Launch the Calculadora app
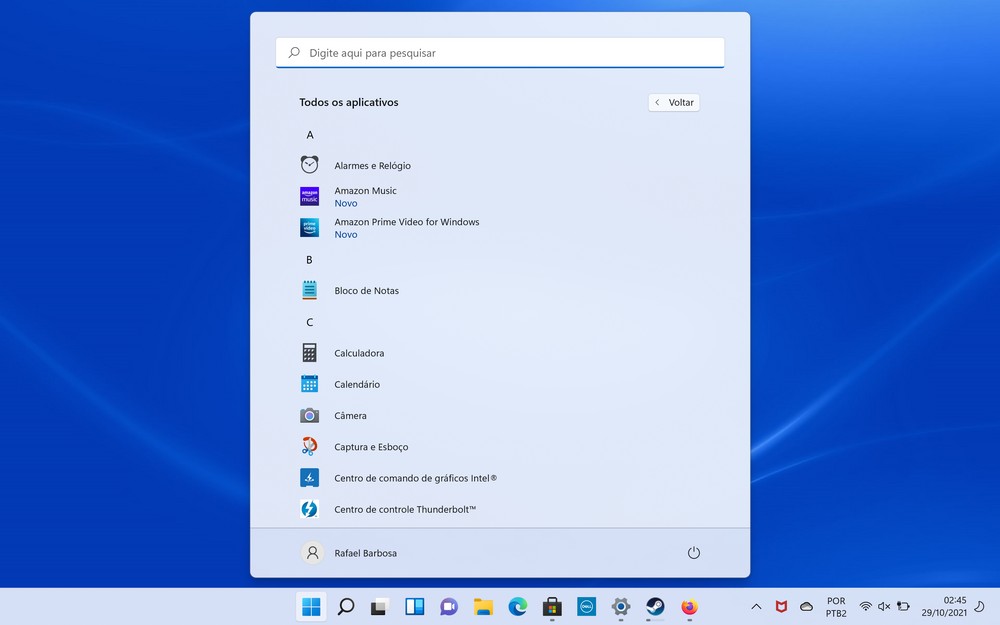 tap(359, 353)
